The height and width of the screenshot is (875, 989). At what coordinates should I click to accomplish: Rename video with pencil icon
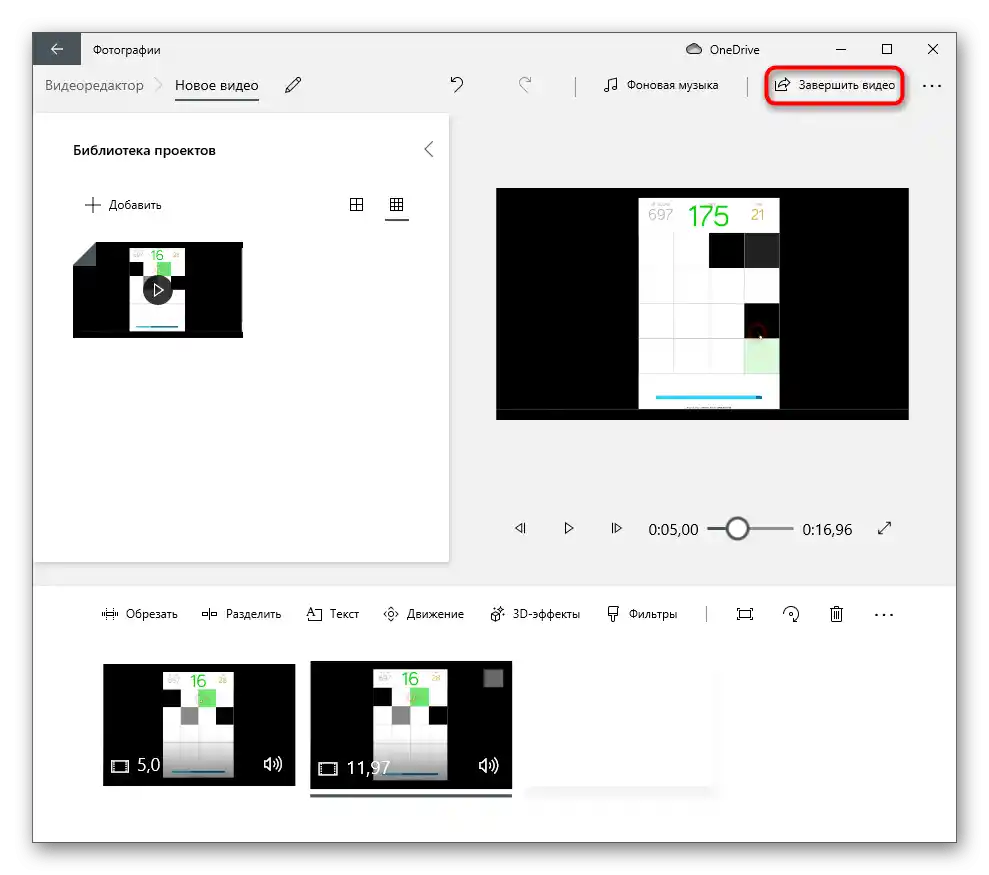click(x=293, y=85)
